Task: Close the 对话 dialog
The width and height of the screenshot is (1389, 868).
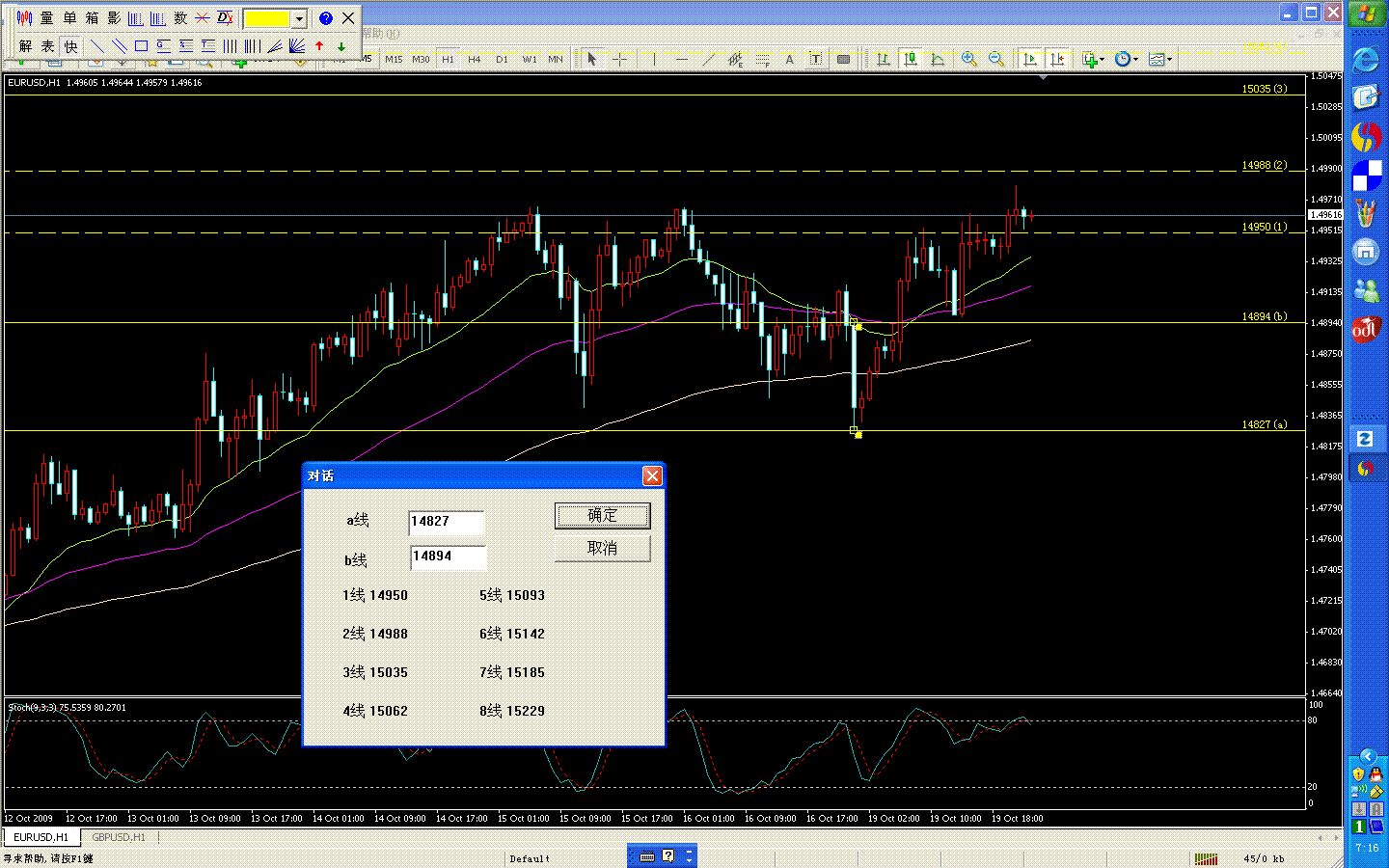Action: 652,475
